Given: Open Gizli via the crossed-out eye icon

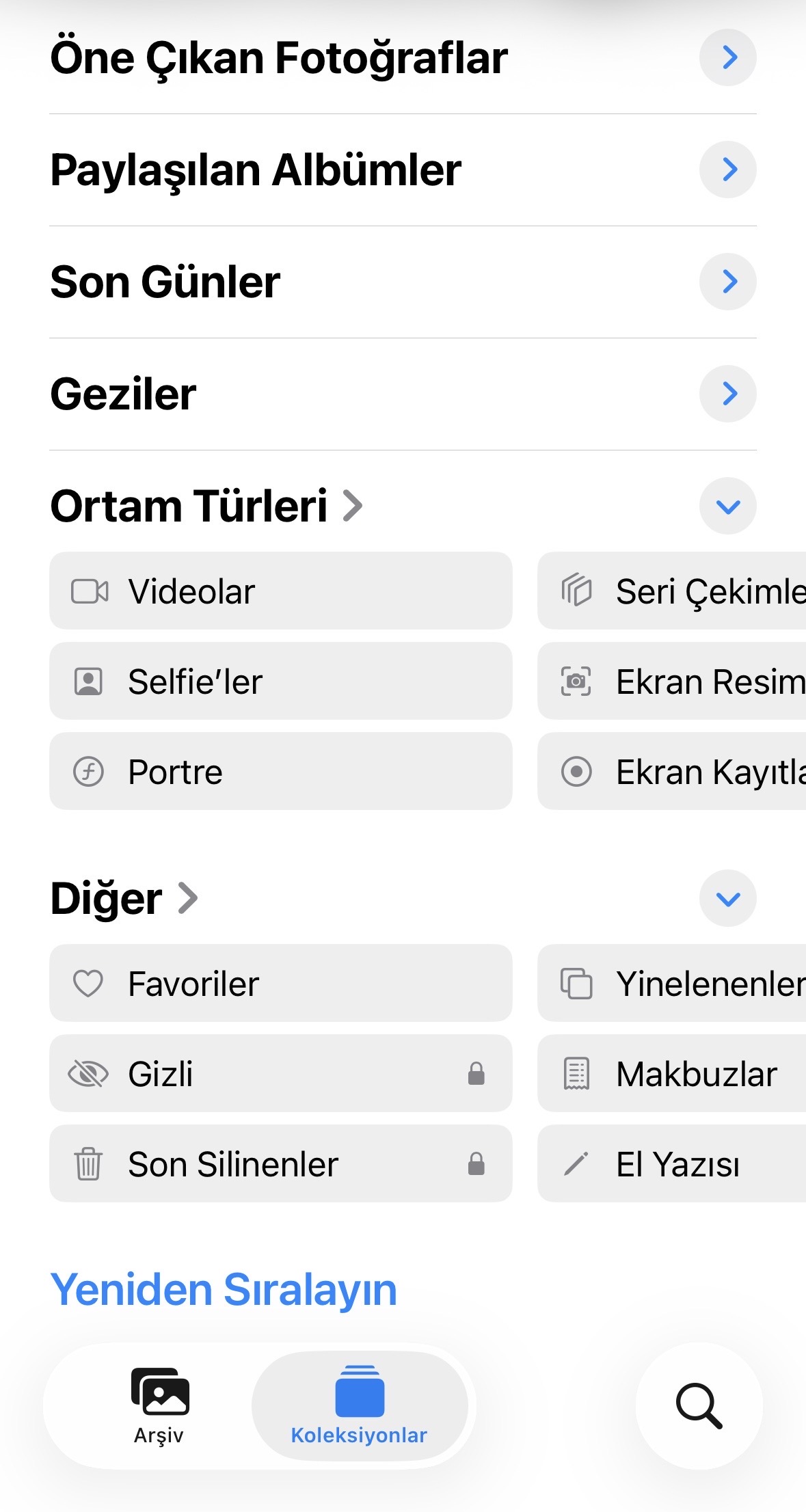Looking at the screenshot, I should [x=88, y=1074].
